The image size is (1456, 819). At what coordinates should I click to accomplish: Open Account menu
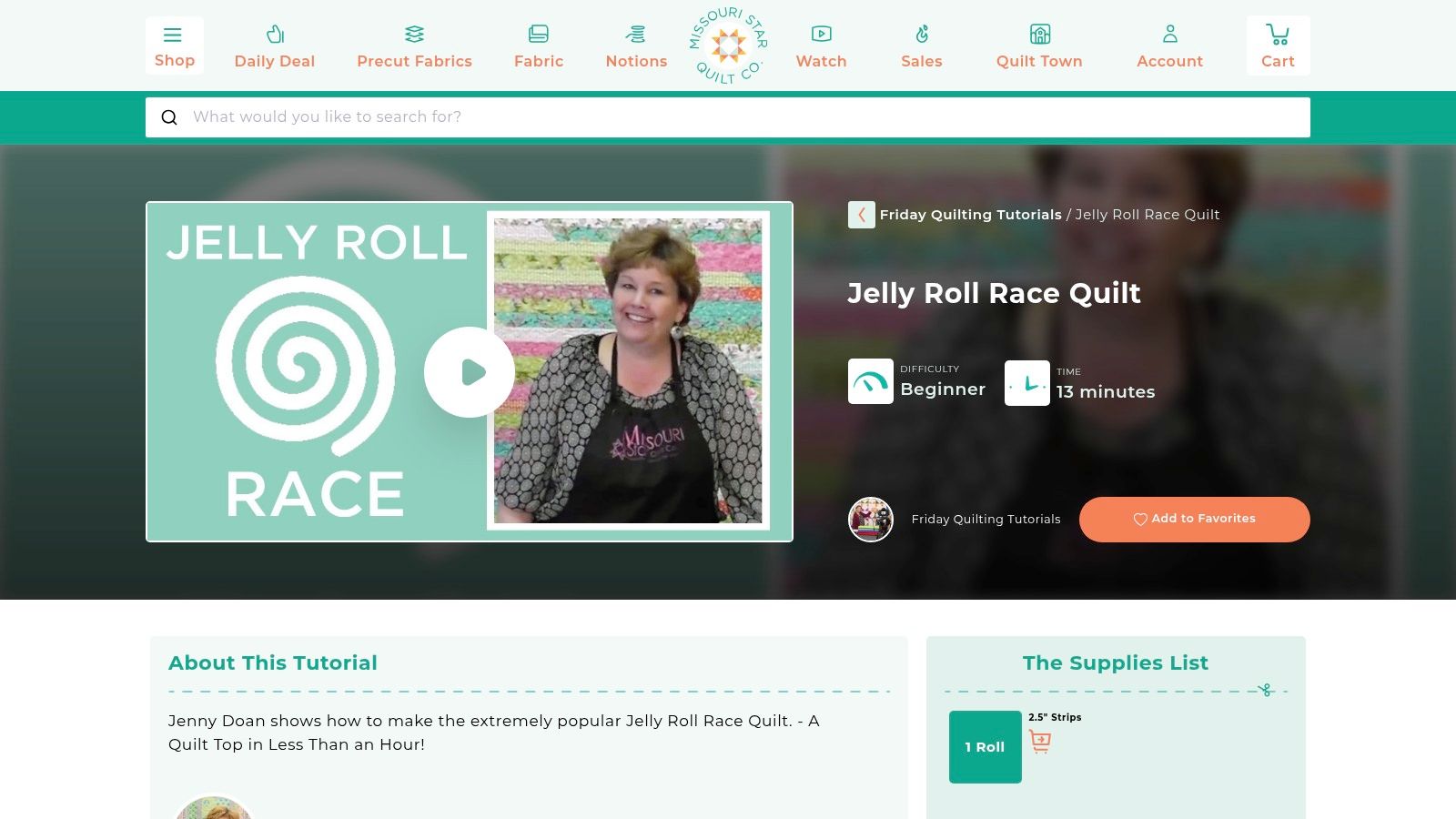[1169, 46]
